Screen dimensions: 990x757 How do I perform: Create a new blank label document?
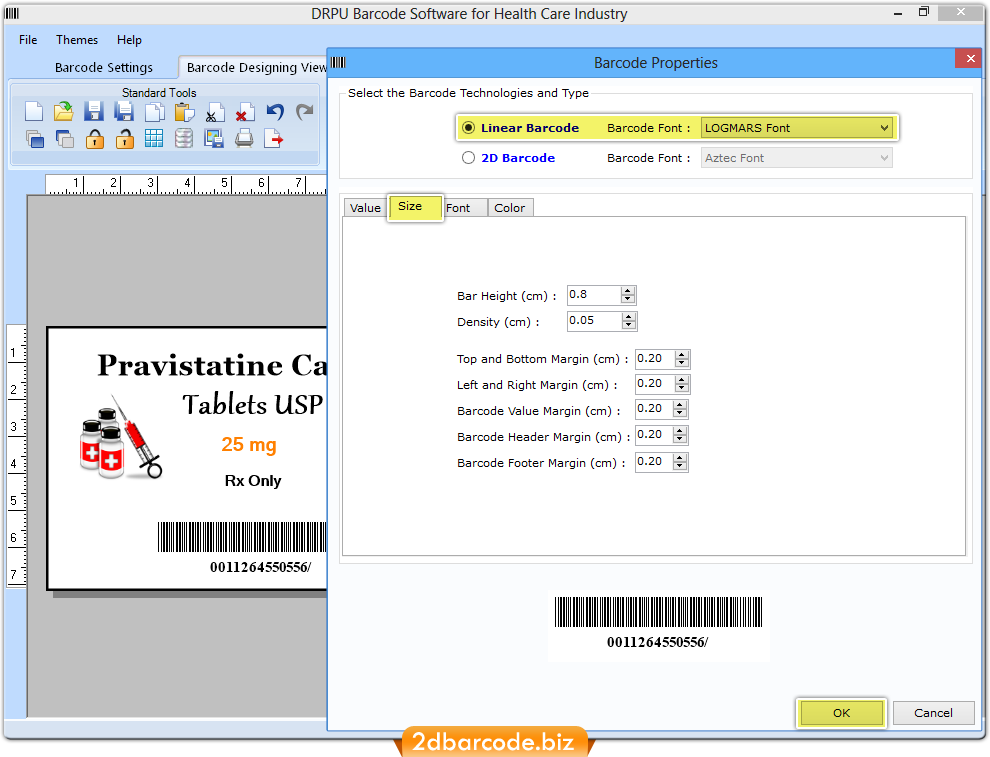pyautogui.click(x=34, y=112)
